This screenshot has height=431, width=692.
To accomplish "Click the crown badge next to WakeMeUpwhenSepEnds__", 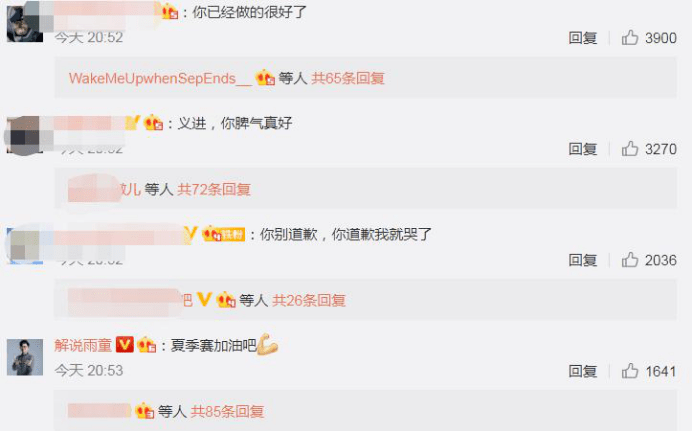I will 265,78.
